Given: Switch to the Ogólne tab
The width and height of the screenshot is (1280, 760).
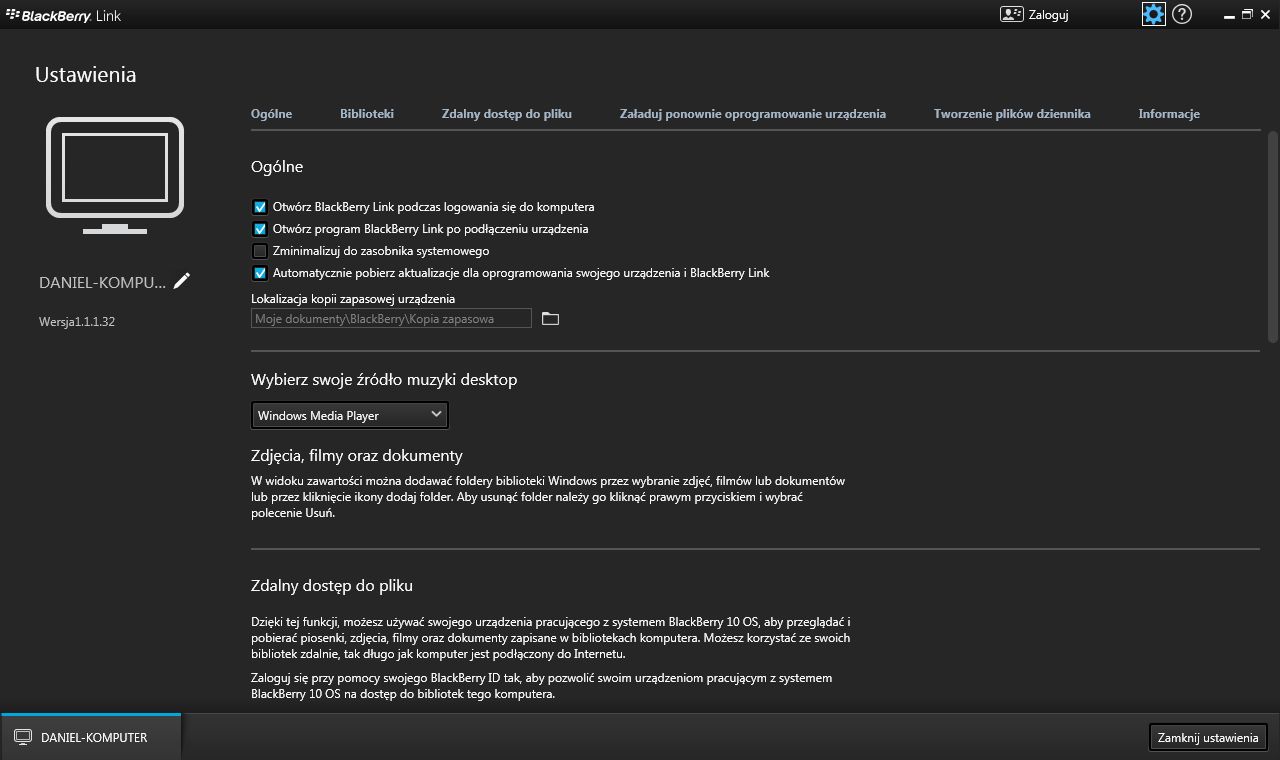Looking at the screenshot, I should click(271, 114).
